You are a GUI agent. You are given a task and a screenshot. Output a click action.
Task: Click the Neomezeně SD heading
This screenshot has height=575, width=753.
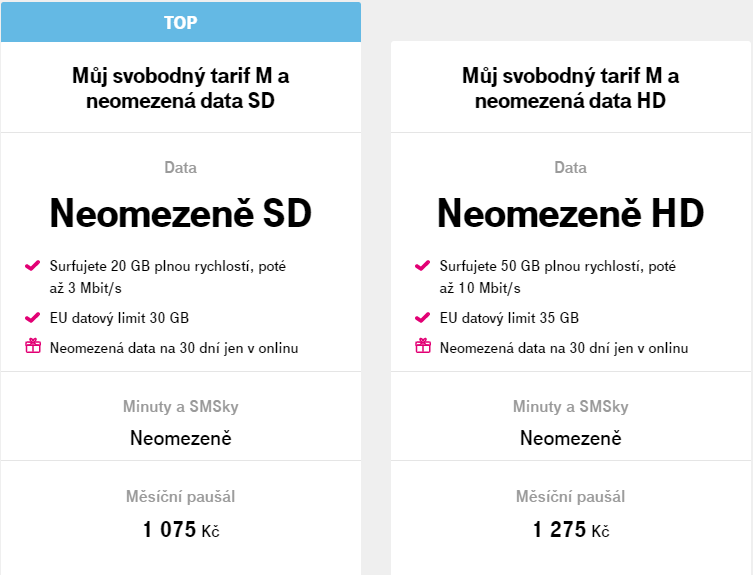coord(180,213)
